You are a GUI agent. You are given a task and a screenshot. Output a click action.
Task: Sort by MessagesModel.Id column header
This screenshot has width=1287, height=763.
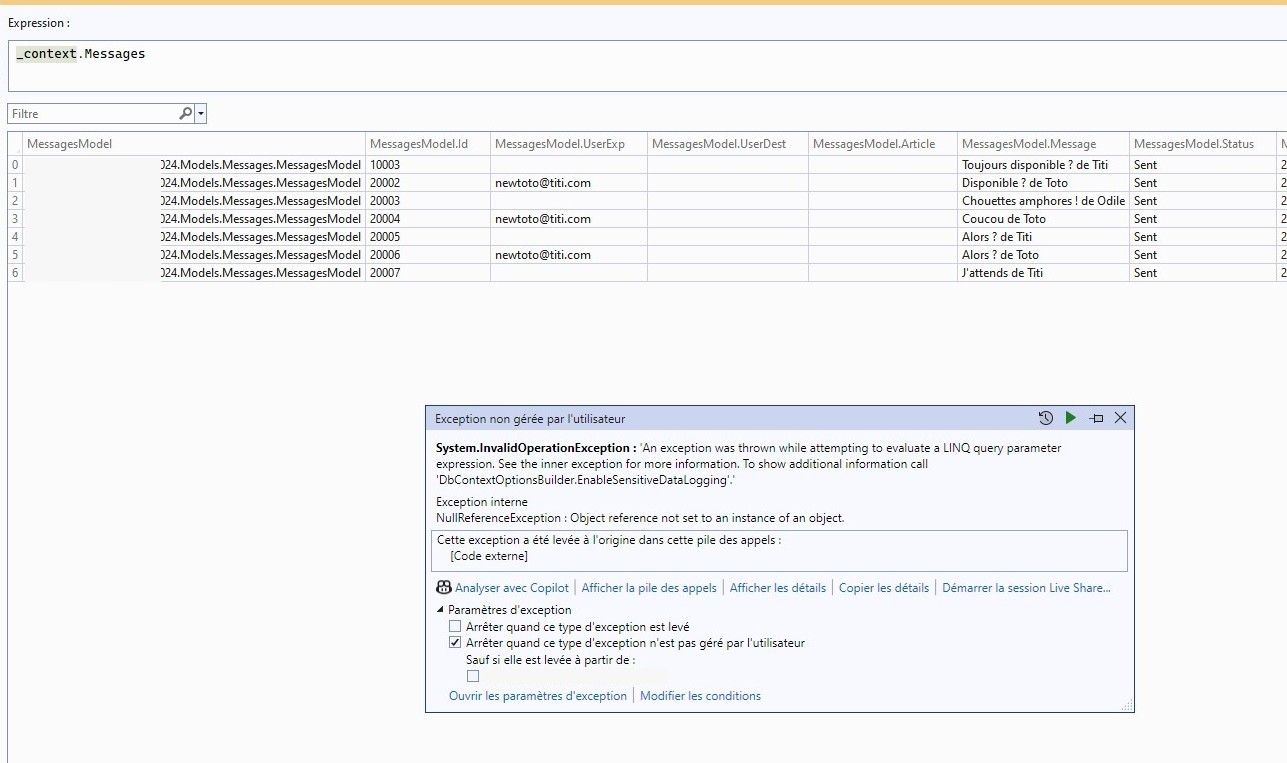[x=418, y=144]
